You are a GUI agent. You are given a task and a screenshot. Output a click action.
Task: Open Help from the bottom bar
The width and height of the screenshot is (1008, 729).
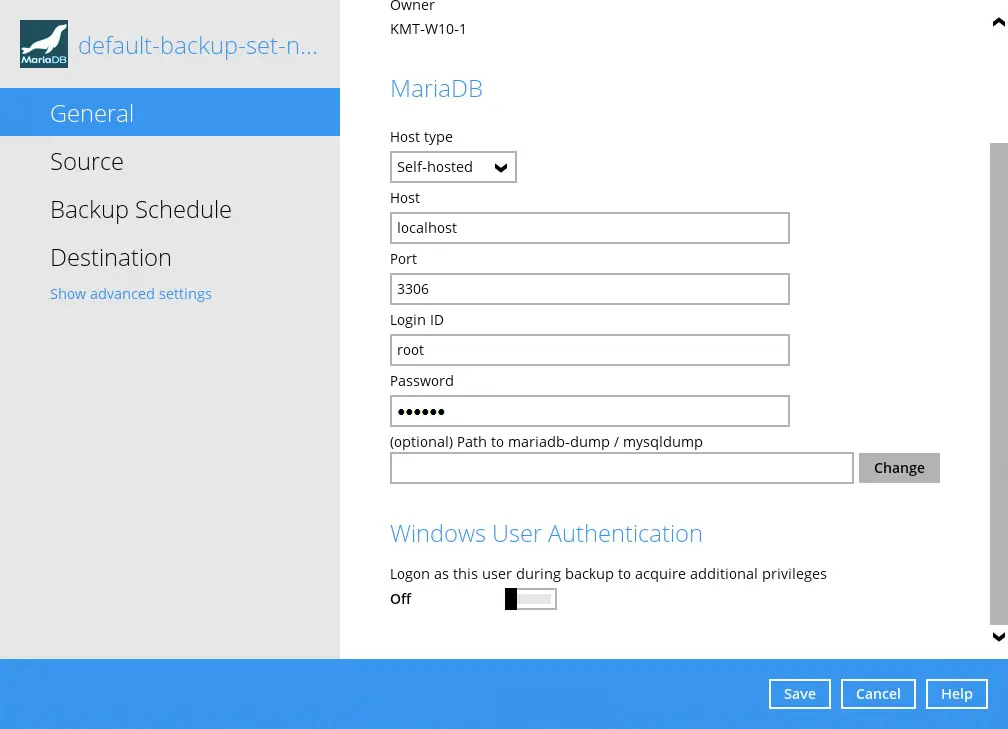coord(956,694)
